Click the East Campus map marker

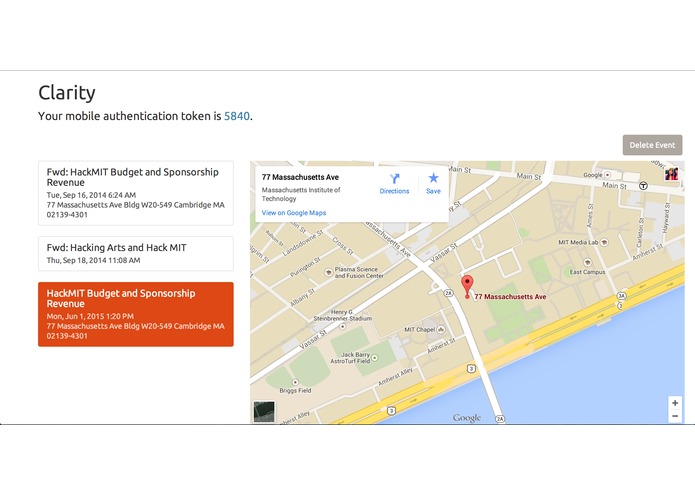(x=587, y=262)
